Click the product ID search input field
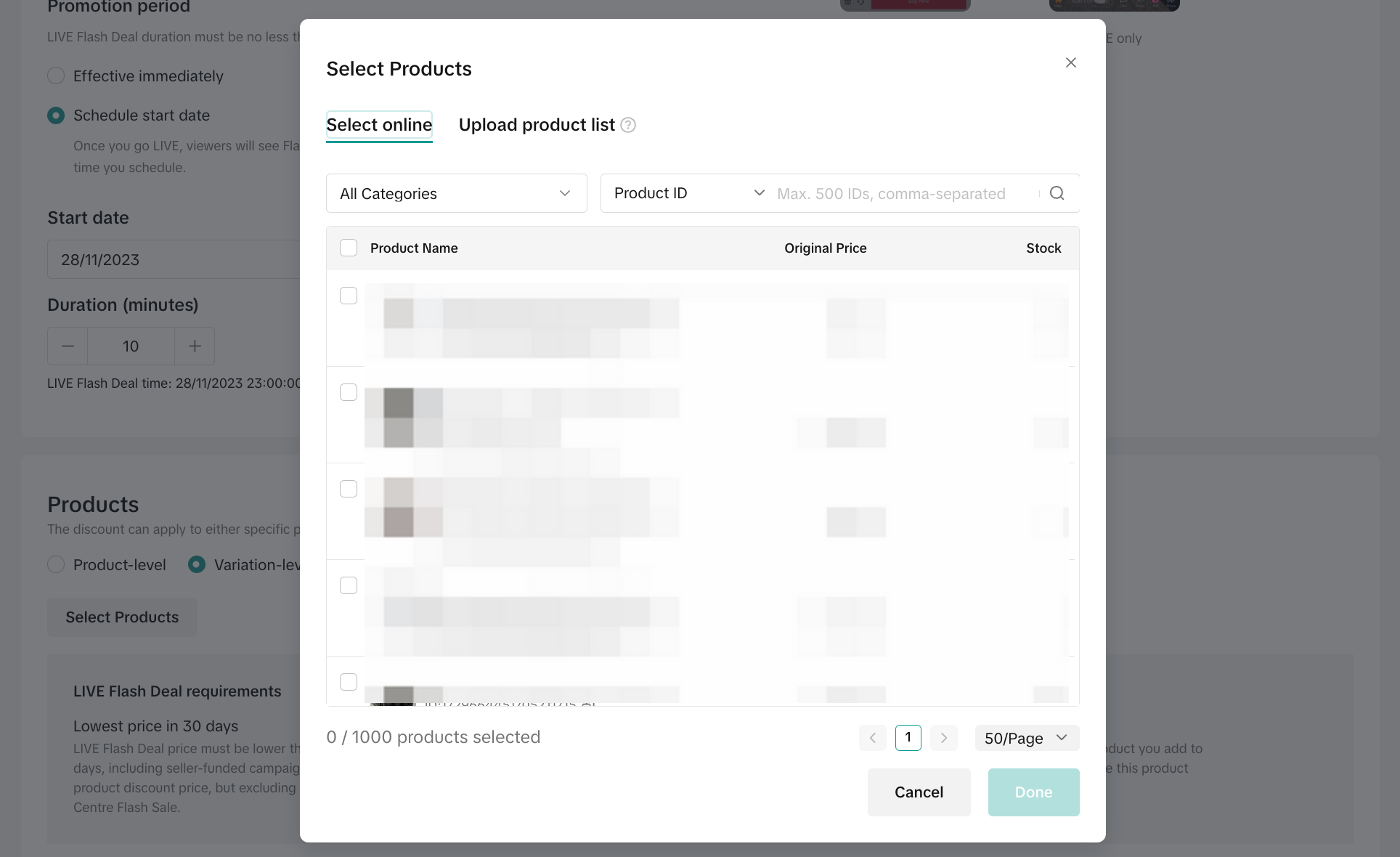1400x857 pixels. (904, 194)
